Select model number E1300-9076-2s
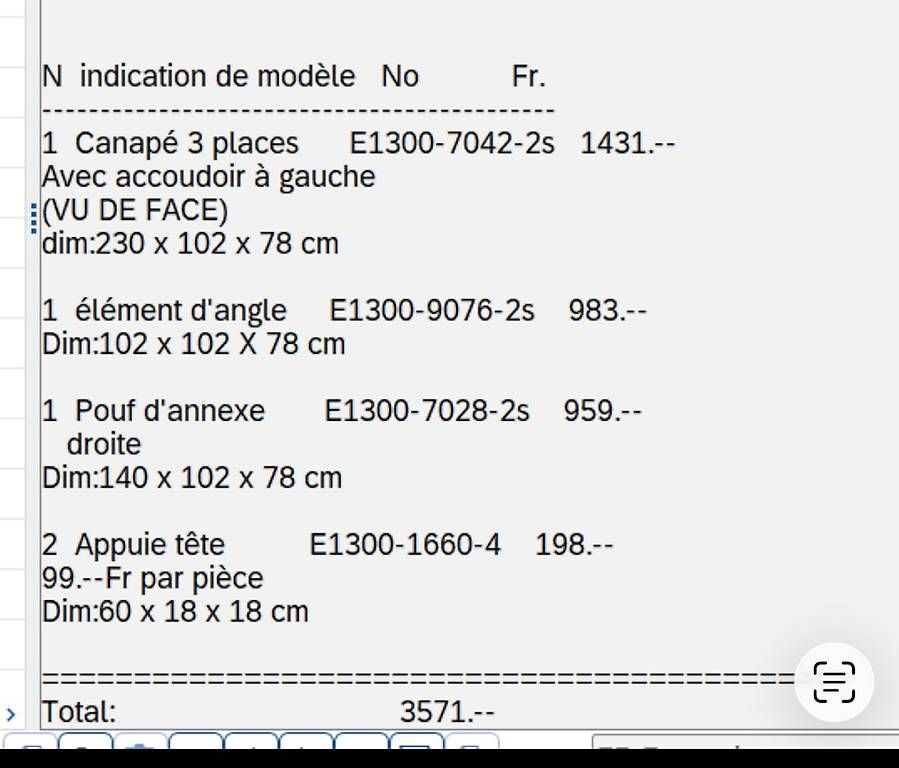The width and height of the screenshot is (899, 768). pyautogui.click(x=432, y=311)
